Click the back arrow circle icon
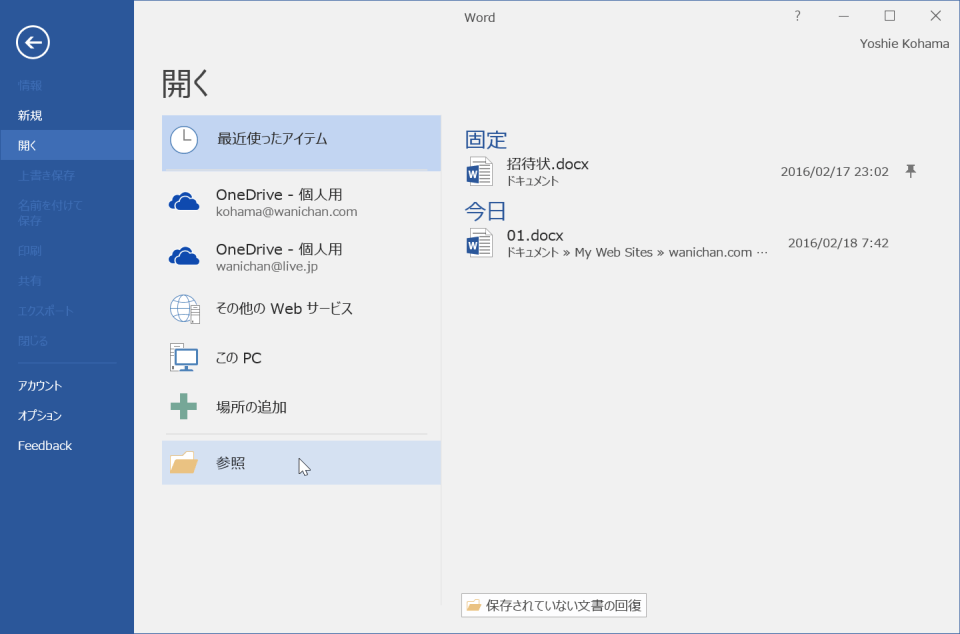This screenshot has width=960, height=634. 33,42
